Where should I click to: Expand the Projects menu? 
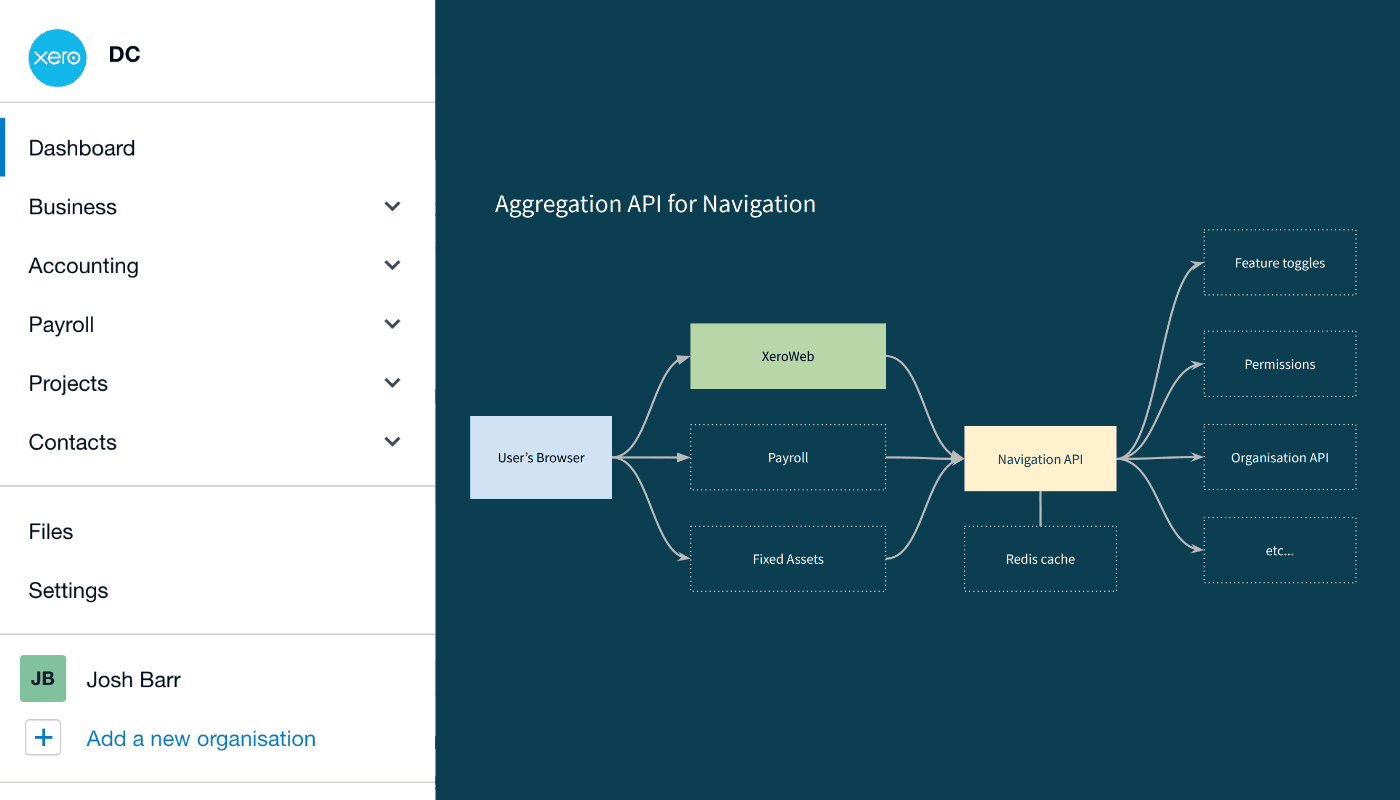[392, 383]
